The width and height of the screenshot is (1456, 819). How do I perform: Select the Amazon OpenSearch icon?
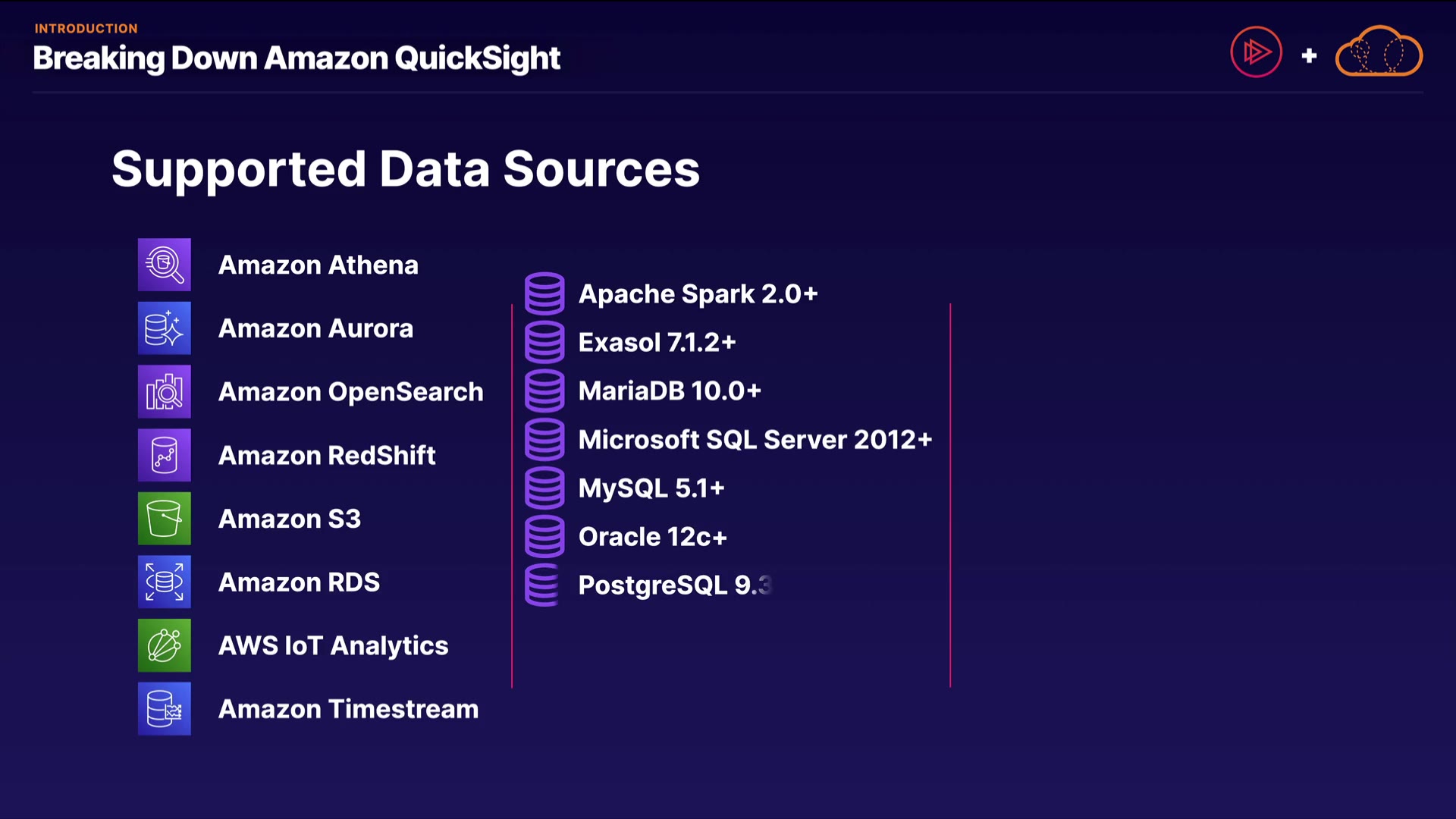coord(164,392)
